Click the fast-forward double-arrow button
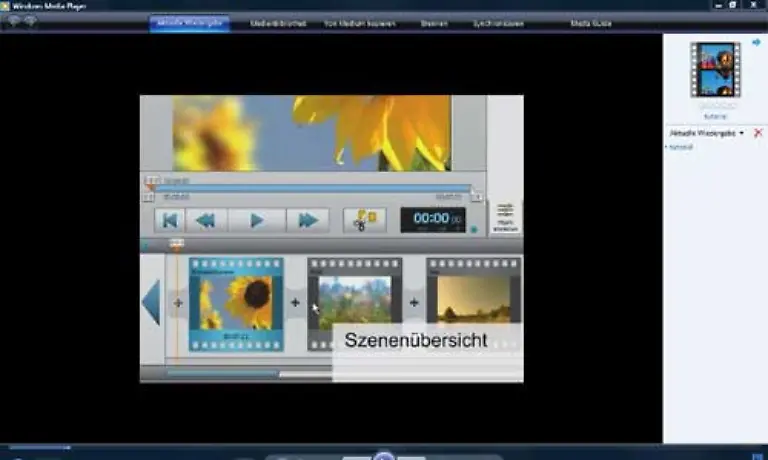Viewport: 768px width, 460px height. [307, 220]
